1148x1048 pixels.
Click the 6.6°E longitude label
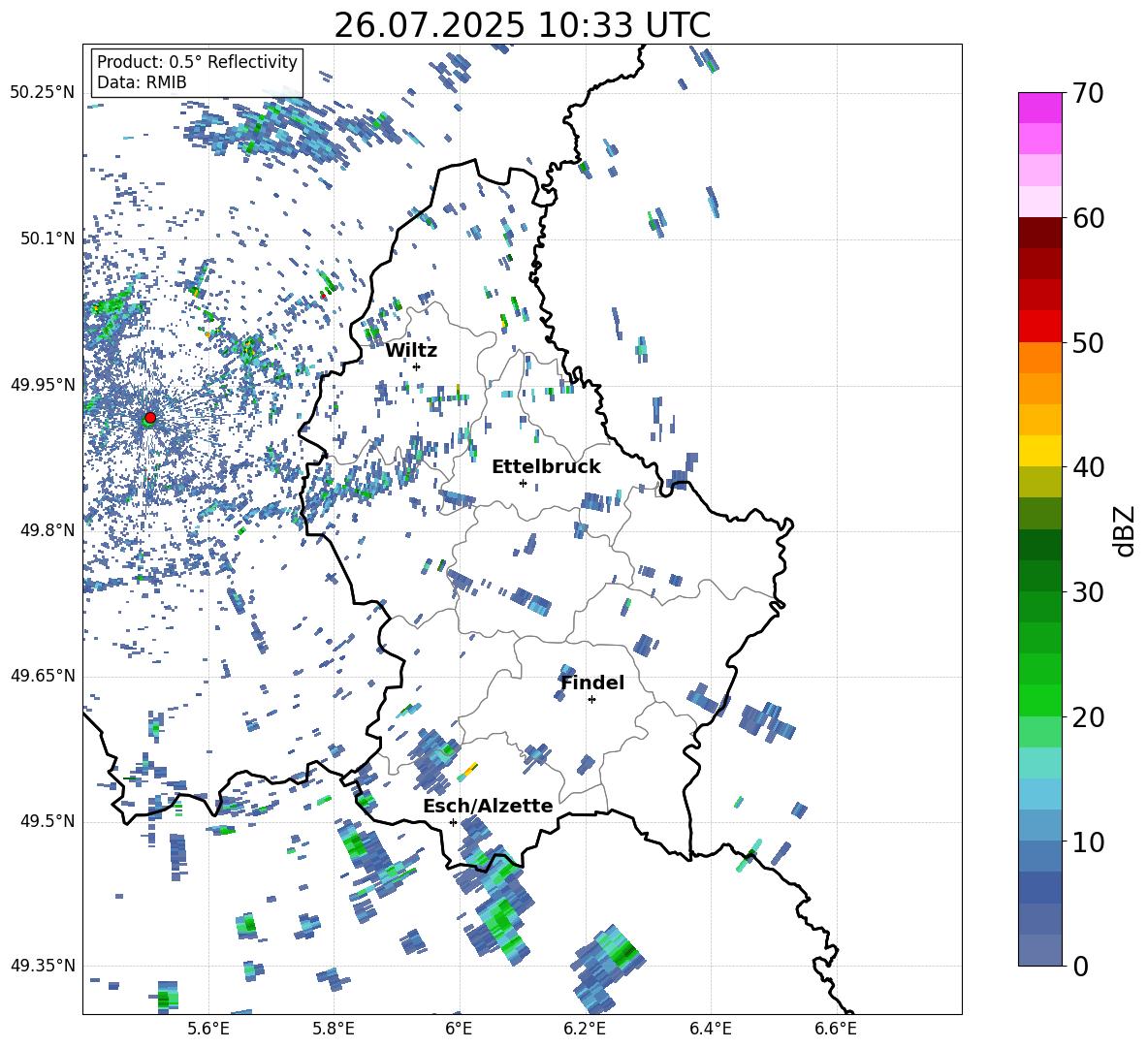[836, 1029]
